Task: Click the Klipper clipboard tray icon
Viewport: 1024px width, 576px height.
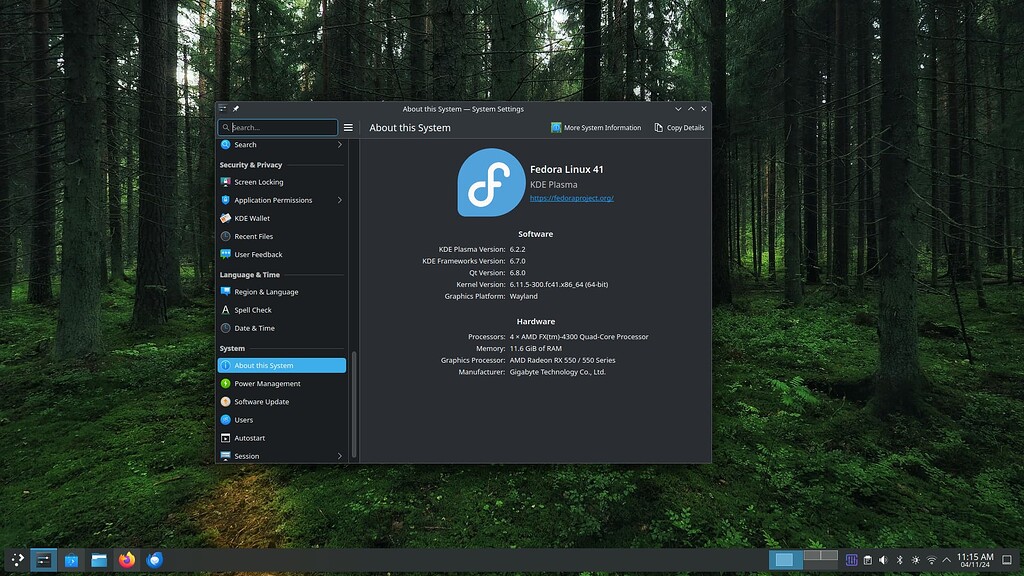Action: point(867,560)
